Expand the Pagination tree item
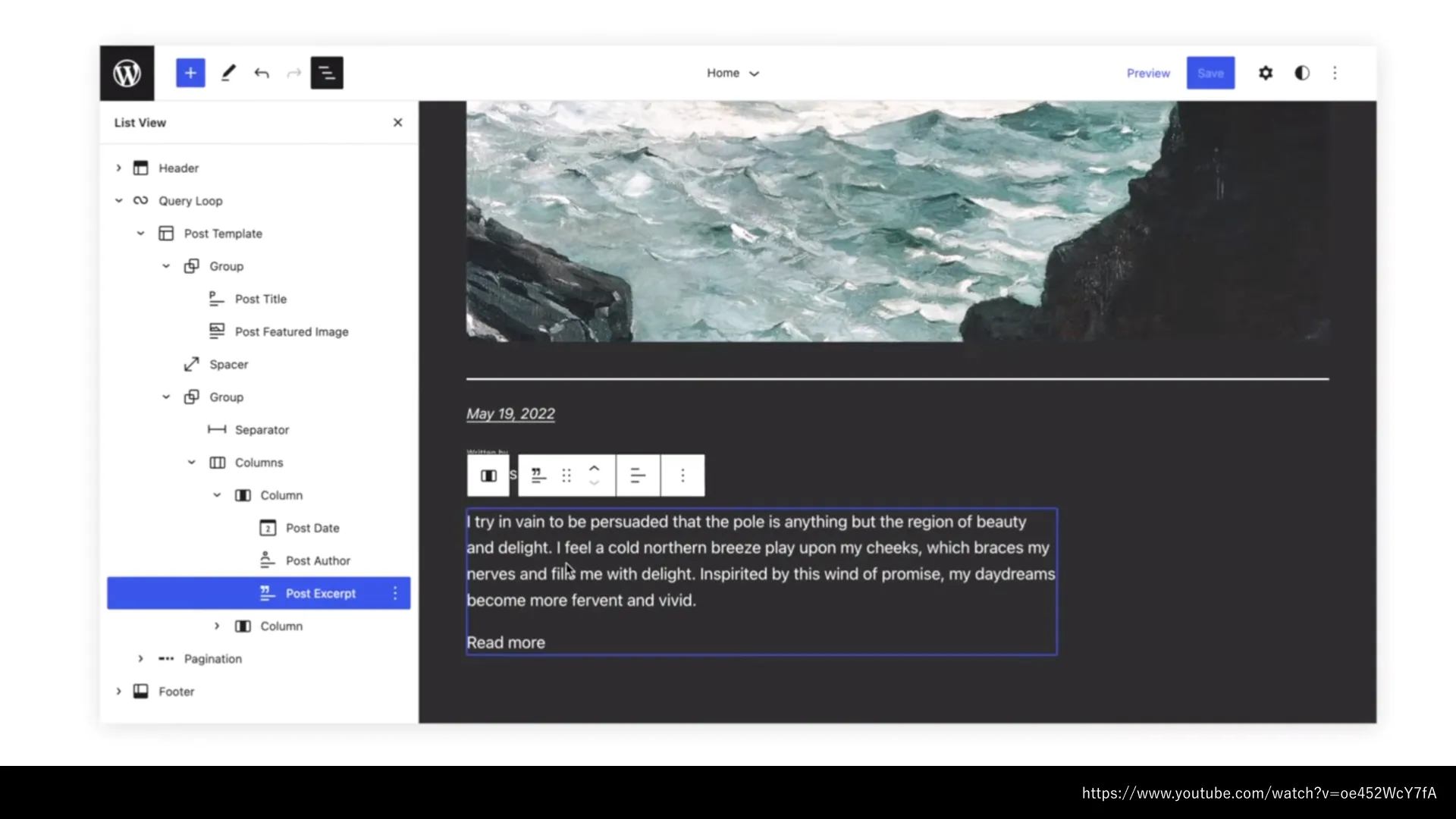The height and width of the screenshot is (819, 1456). pos(140,658)
